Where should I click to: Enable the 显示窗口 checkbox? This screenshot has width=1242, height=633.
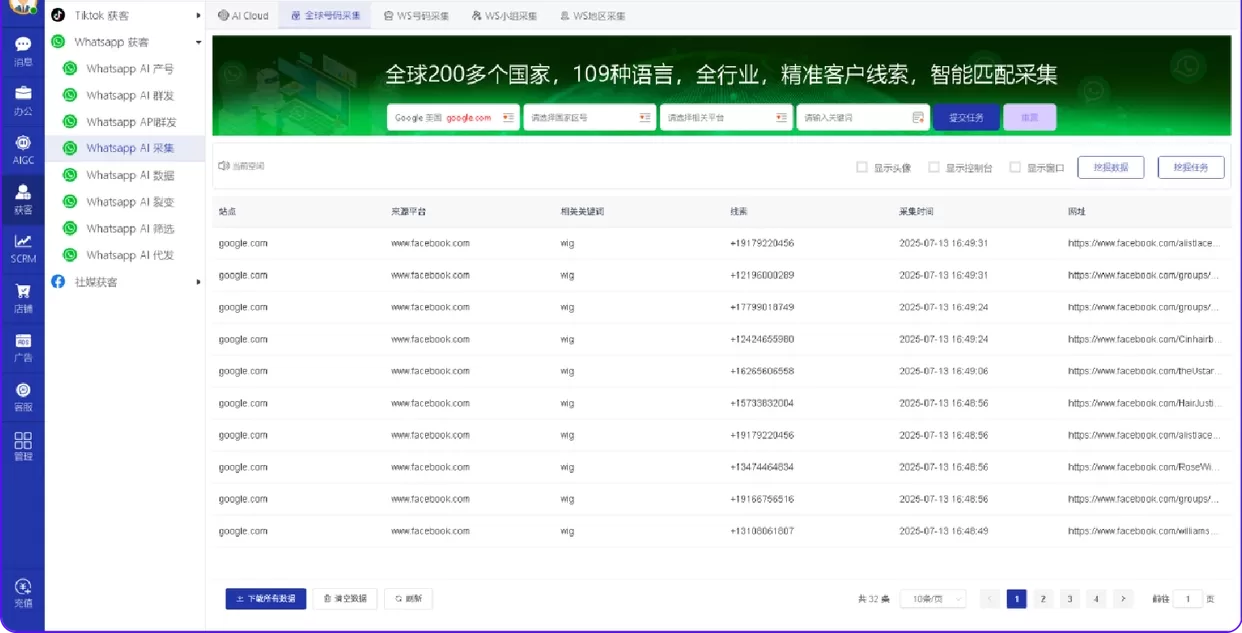click(1014, 167)
